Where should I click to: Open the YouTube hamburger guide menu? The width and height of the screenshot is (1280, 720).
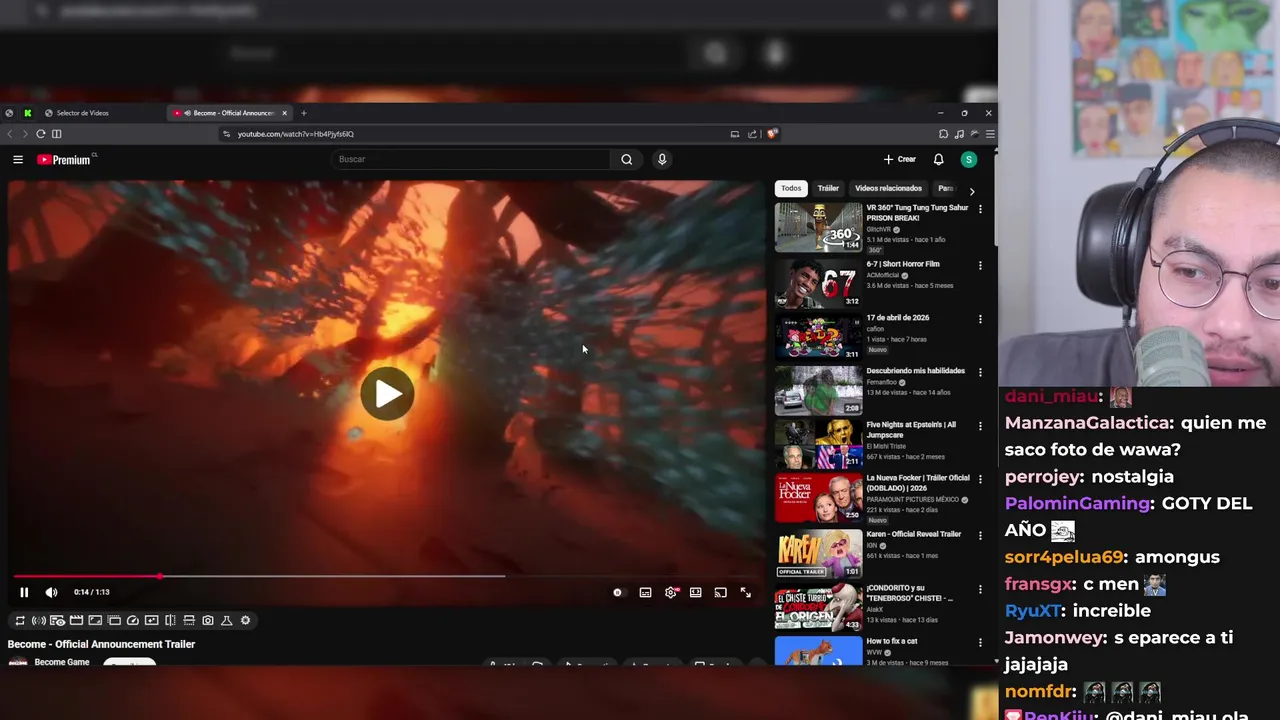coord(18,159)
